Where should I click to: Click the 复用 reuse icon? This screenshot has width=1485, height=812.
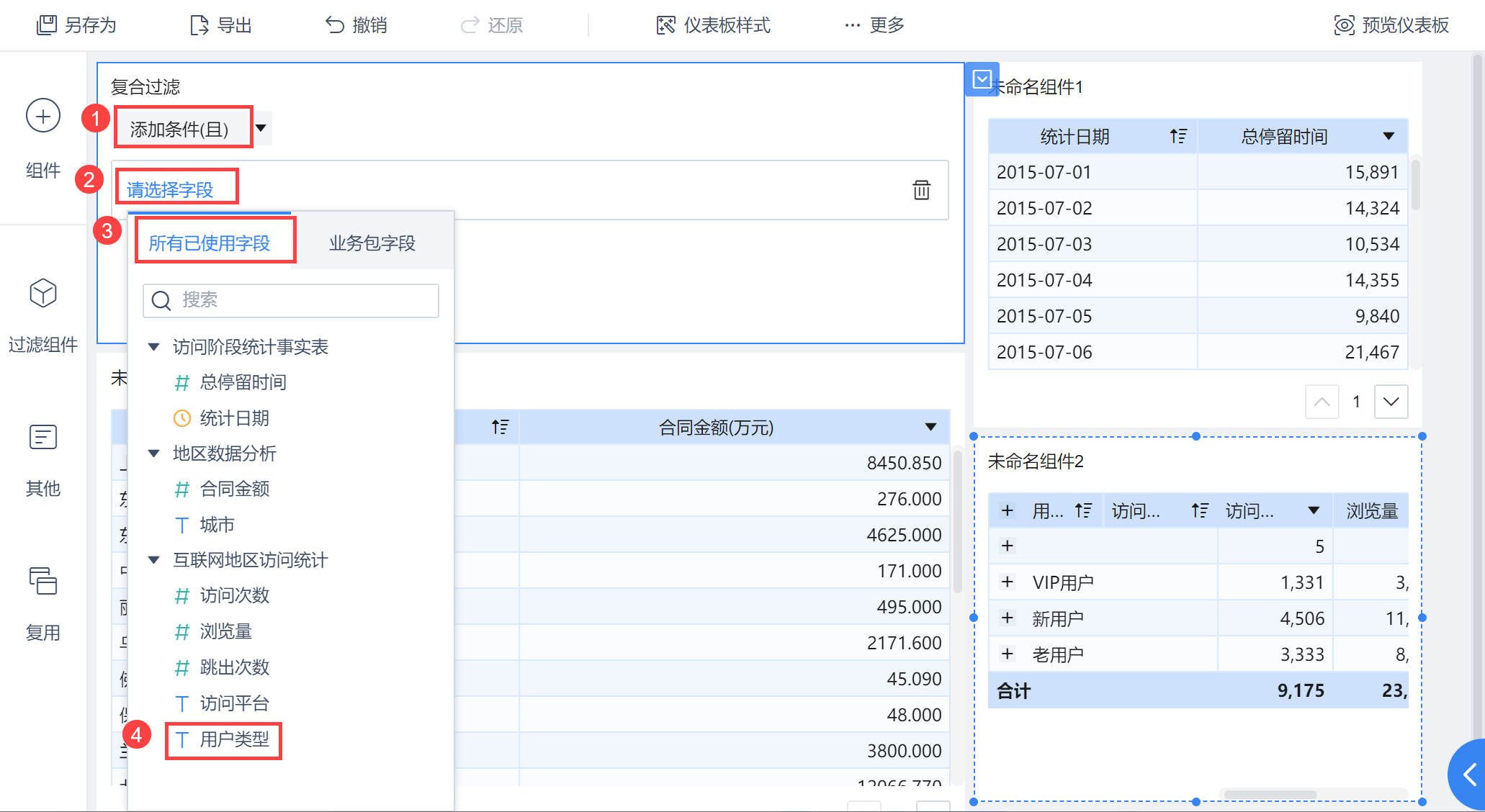tap(43, 581)
